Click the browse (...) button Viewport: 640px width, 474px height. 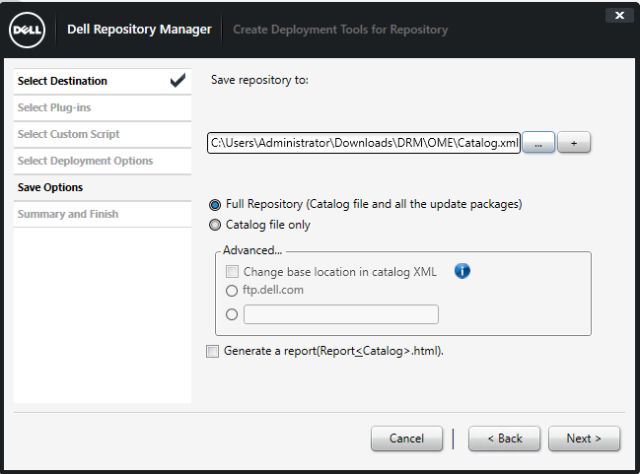point(537,143)
